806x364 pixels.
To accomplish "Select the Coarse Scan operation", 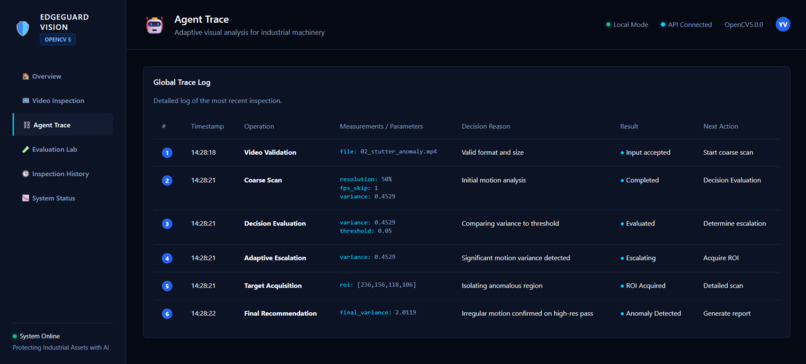I will point(263,180).
